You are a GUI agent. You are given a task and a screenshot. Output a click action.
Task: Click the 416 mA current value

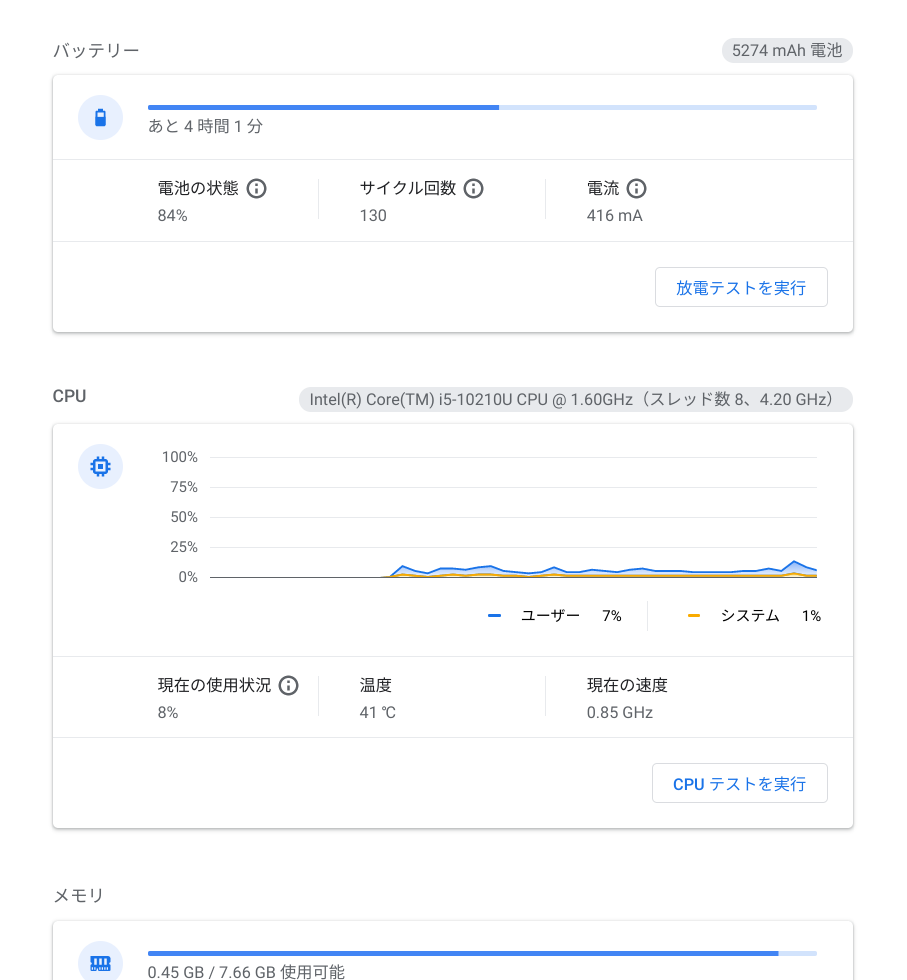click(x=614, y=216)
